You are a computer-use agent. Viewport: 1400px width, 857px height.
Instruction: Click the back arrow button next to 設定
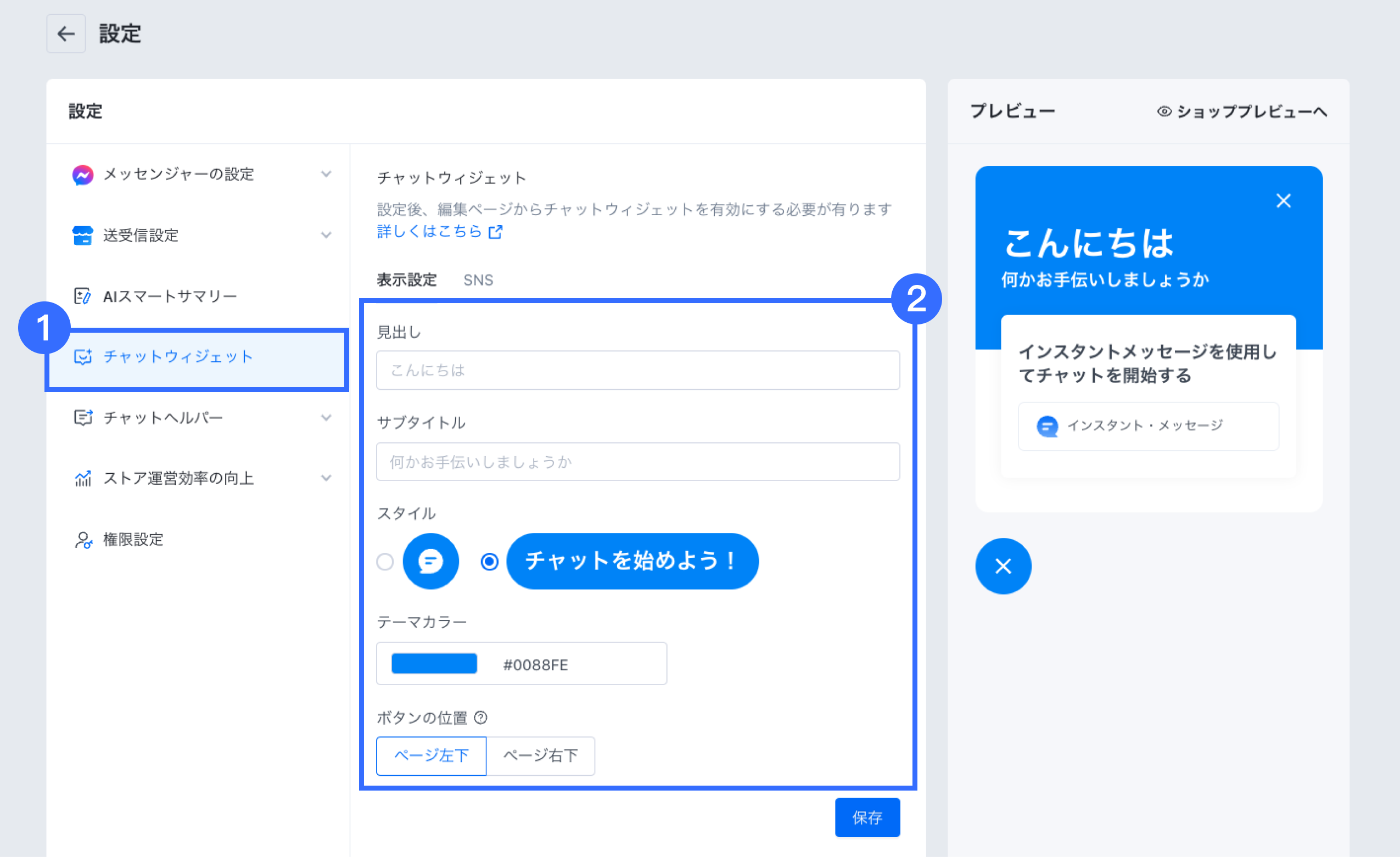[66, 33]
